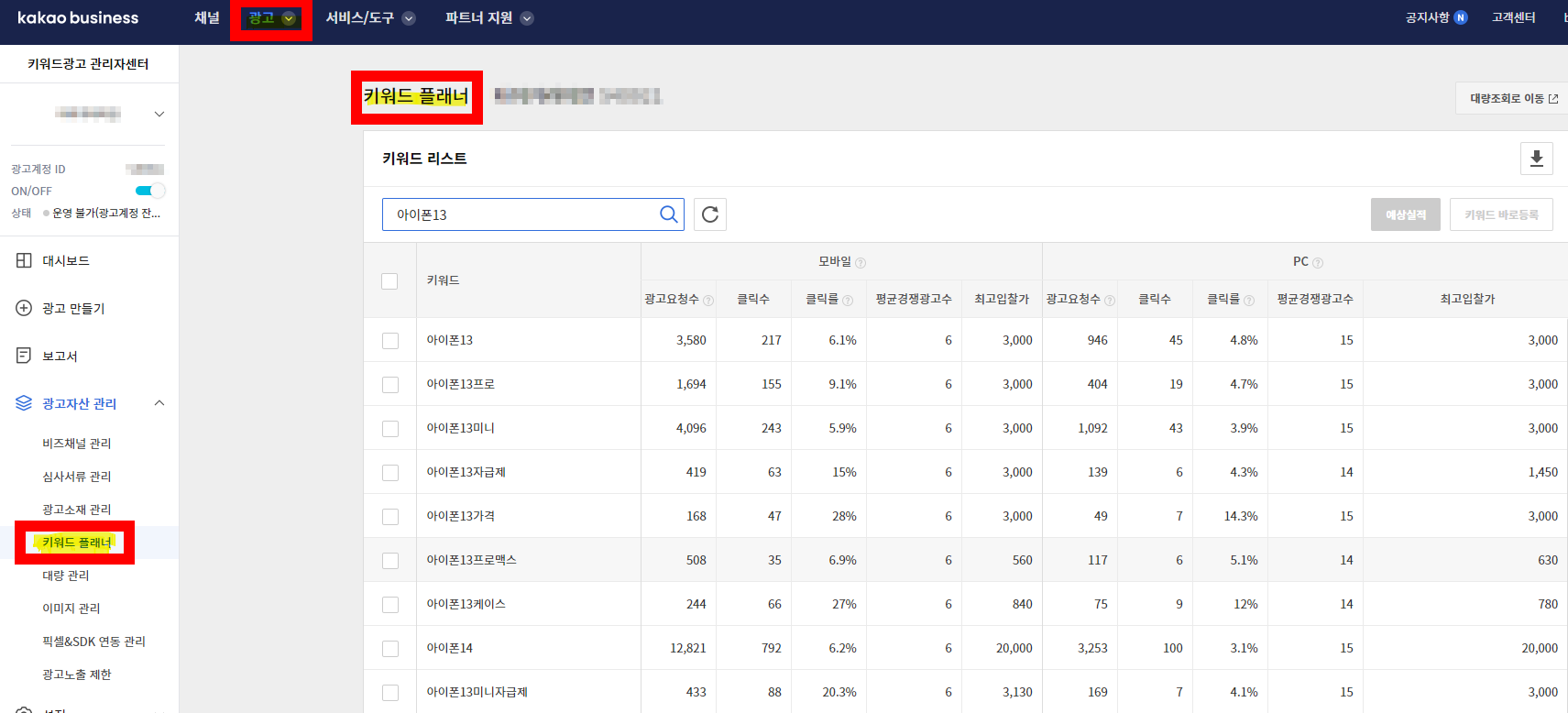1568x713 pixels.
Task: Click the 키워드광고 관리자센터 title link
Action: tap(88, 64)
